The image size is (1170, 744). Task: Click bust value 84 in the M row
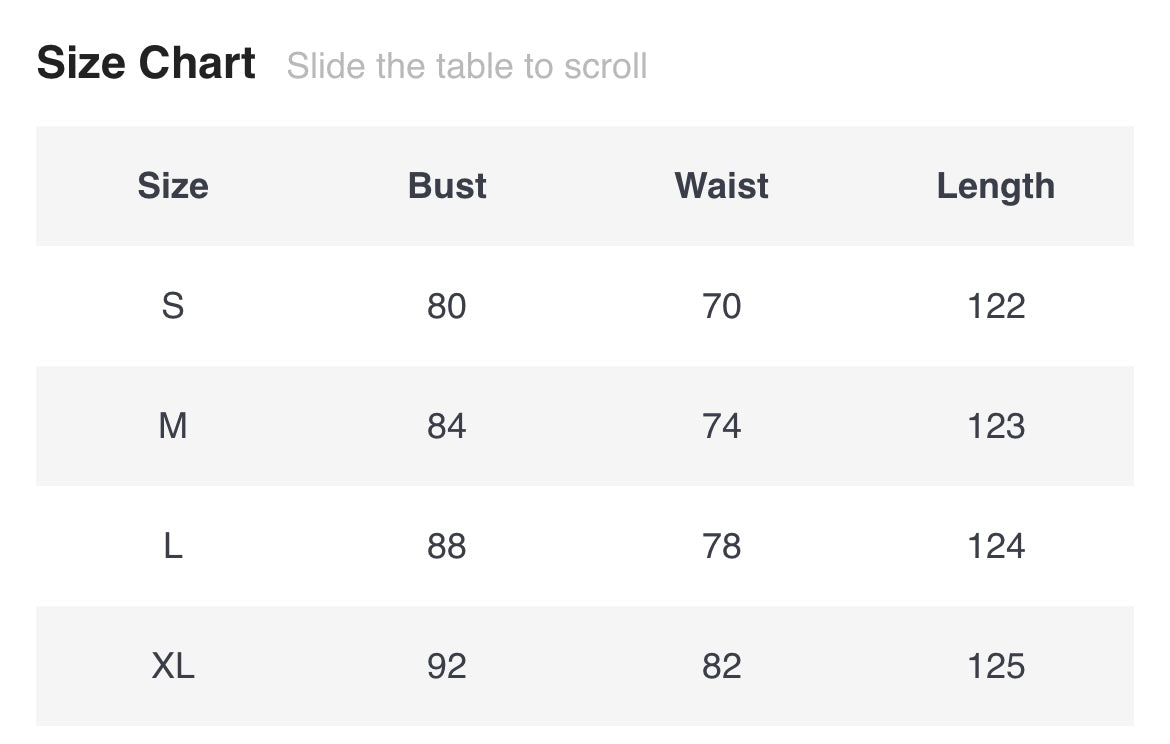tap(447, 426)
